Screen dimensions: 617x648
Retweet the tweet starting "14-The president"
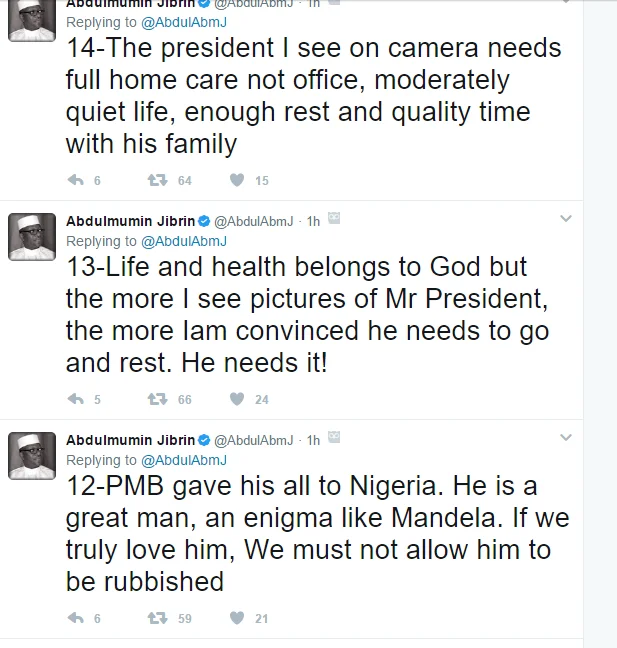157,181
